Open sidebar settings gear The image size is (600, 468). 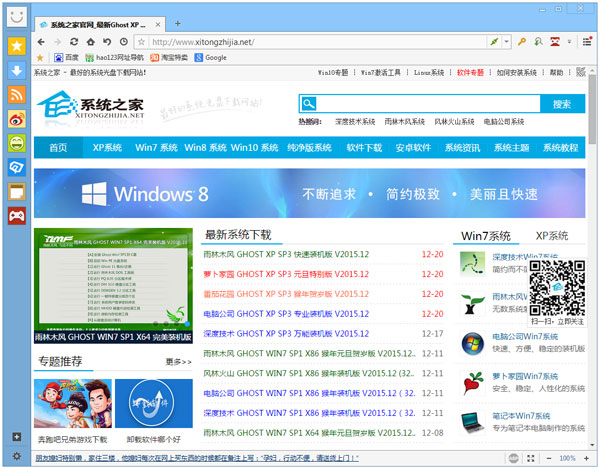click(17, 456)
